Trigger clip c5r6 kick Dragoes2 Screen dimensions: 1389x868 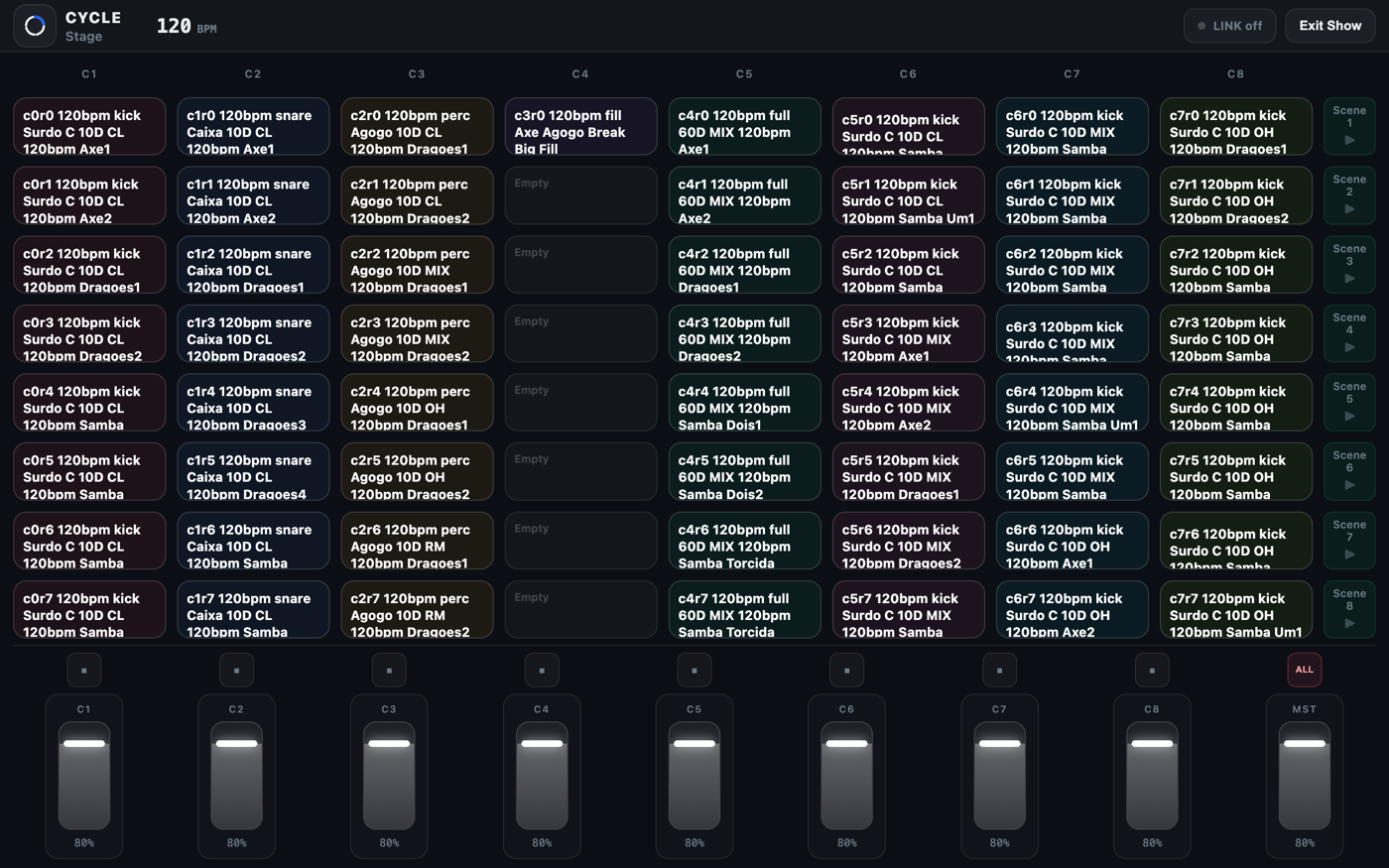pos(908,541)
